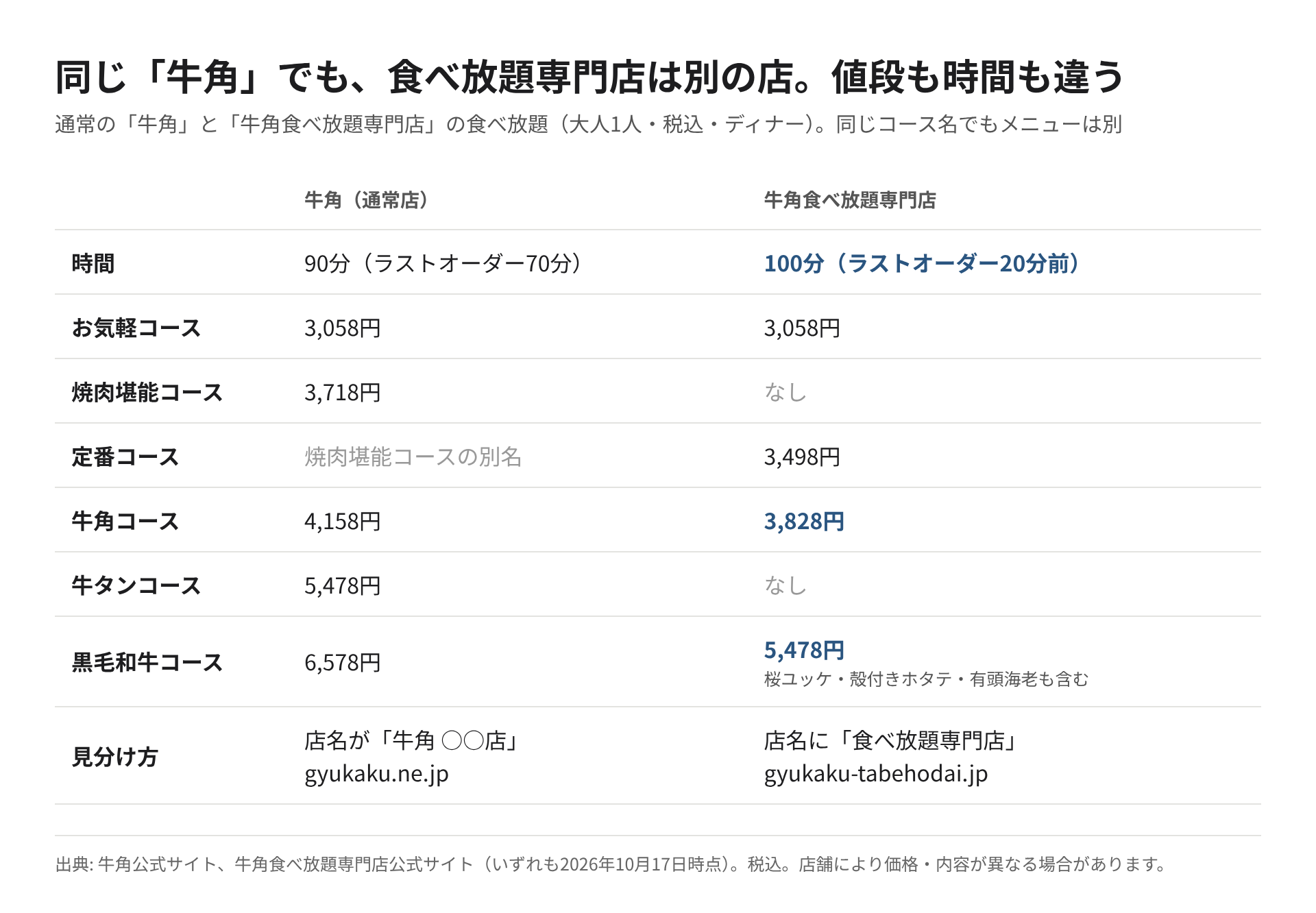This screenshot has width=1316, height=913.
Task: Click 5,478円 in the 牛タンコース row
Action: [343, 585]
